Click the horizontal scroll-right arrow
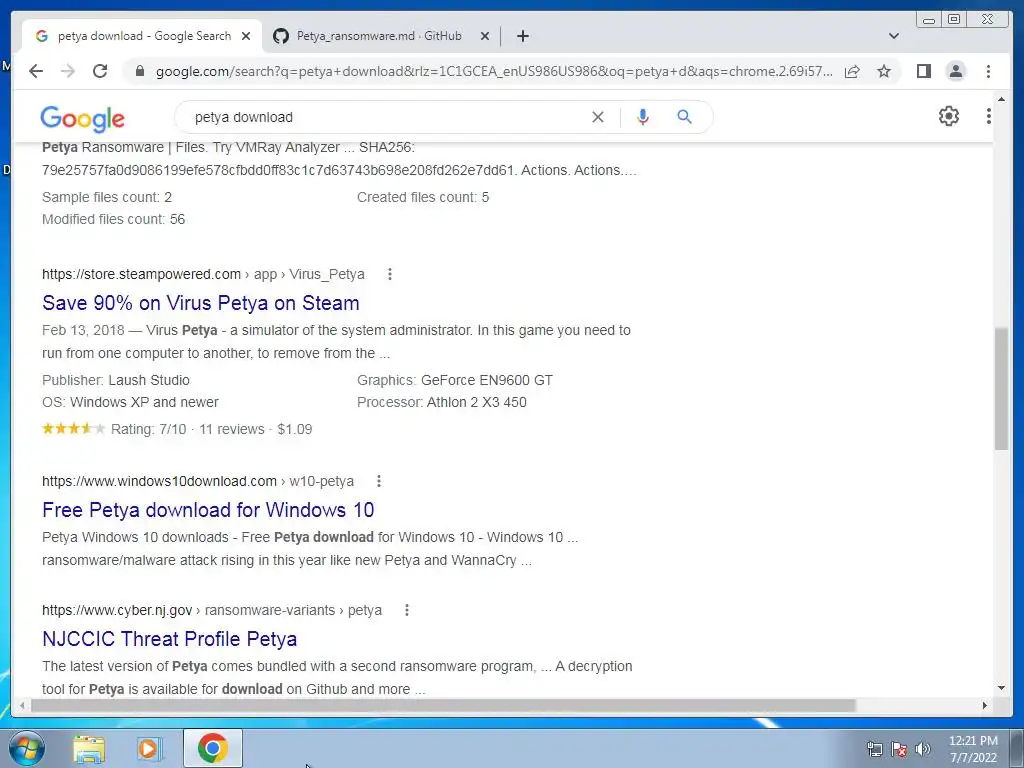The height and width of the screenshot is (768, 1024). click(x=985, y=705)
